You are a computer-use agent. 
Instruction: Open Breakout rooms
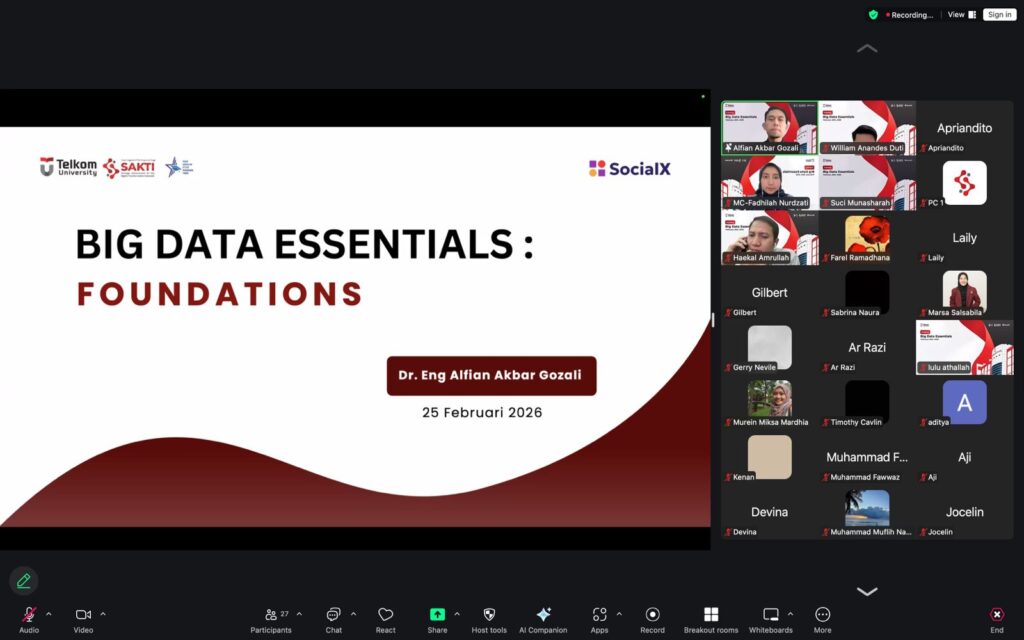(711, 615)
